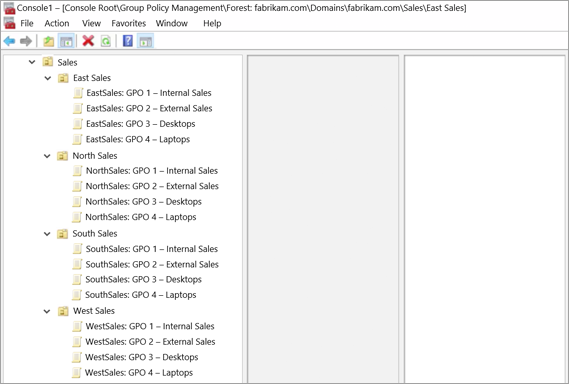Collapse the North Sales OU

tap(47, 156)
